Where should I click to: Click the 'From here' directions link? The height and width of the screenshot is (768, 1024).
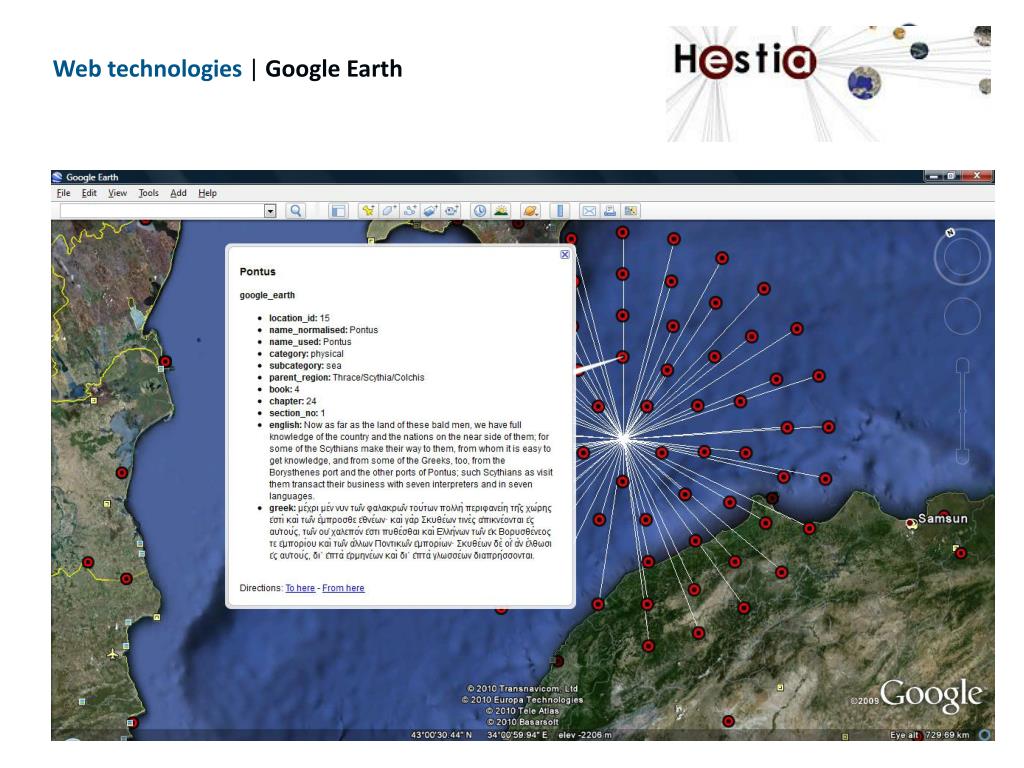tap(343, 588)
